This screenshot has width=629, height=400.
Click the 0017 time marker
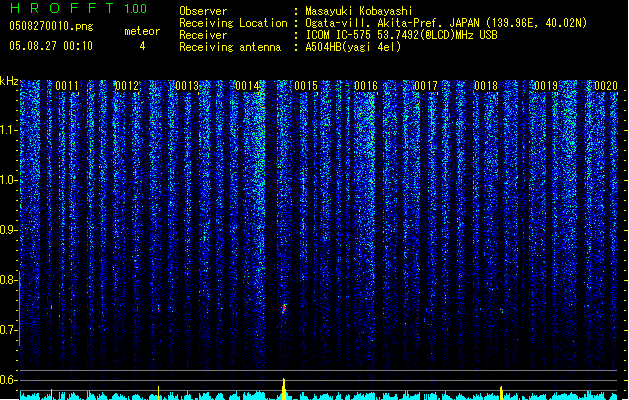click(x=426, y=86)
